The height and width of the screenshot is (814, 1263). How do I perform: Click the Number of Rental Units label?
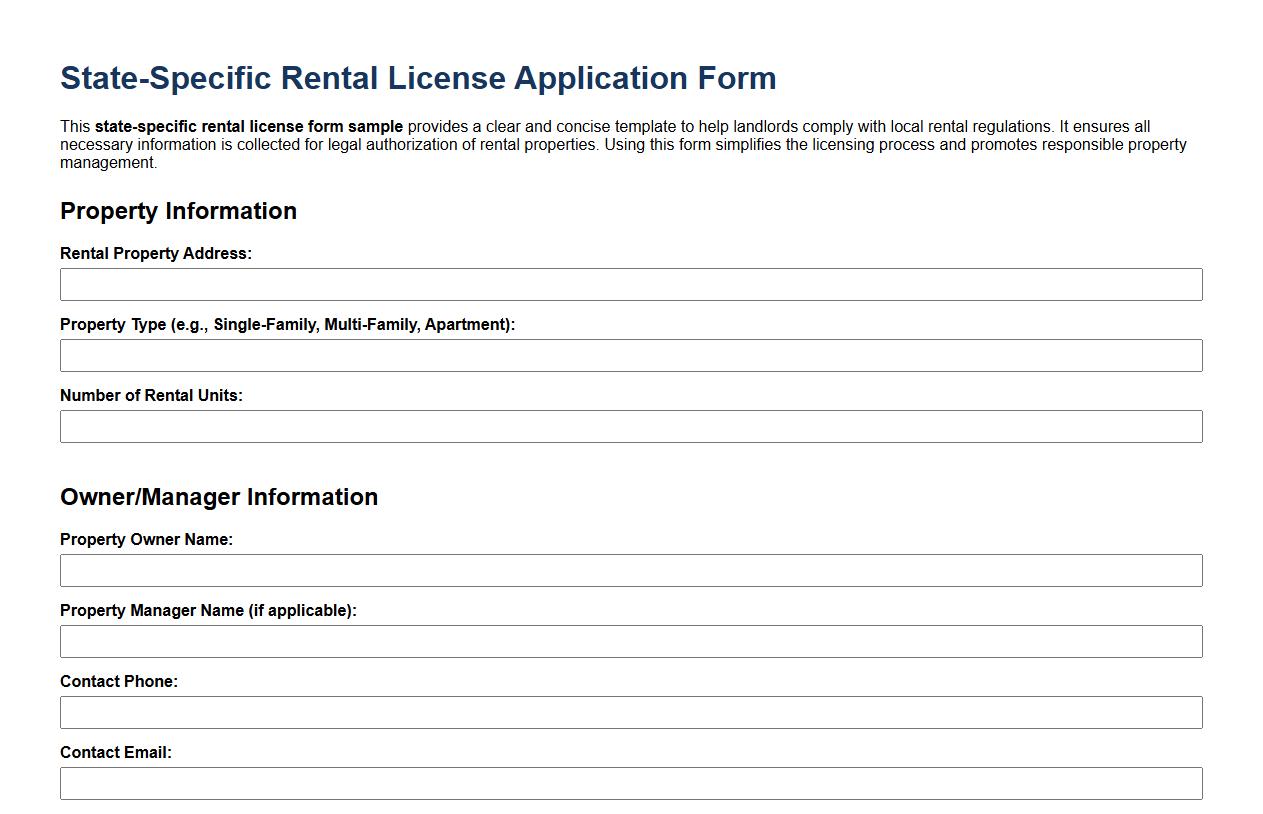(150, 395)
